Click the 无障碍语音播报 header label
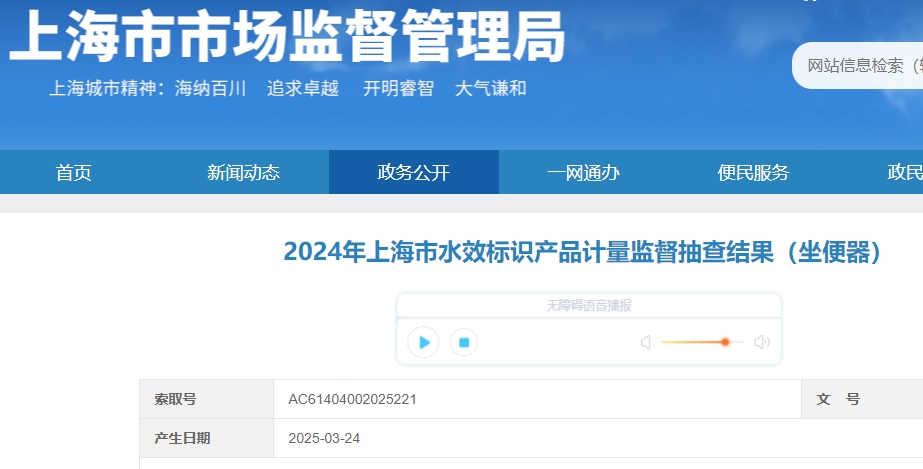923x469 pixels. pos(588,306)
